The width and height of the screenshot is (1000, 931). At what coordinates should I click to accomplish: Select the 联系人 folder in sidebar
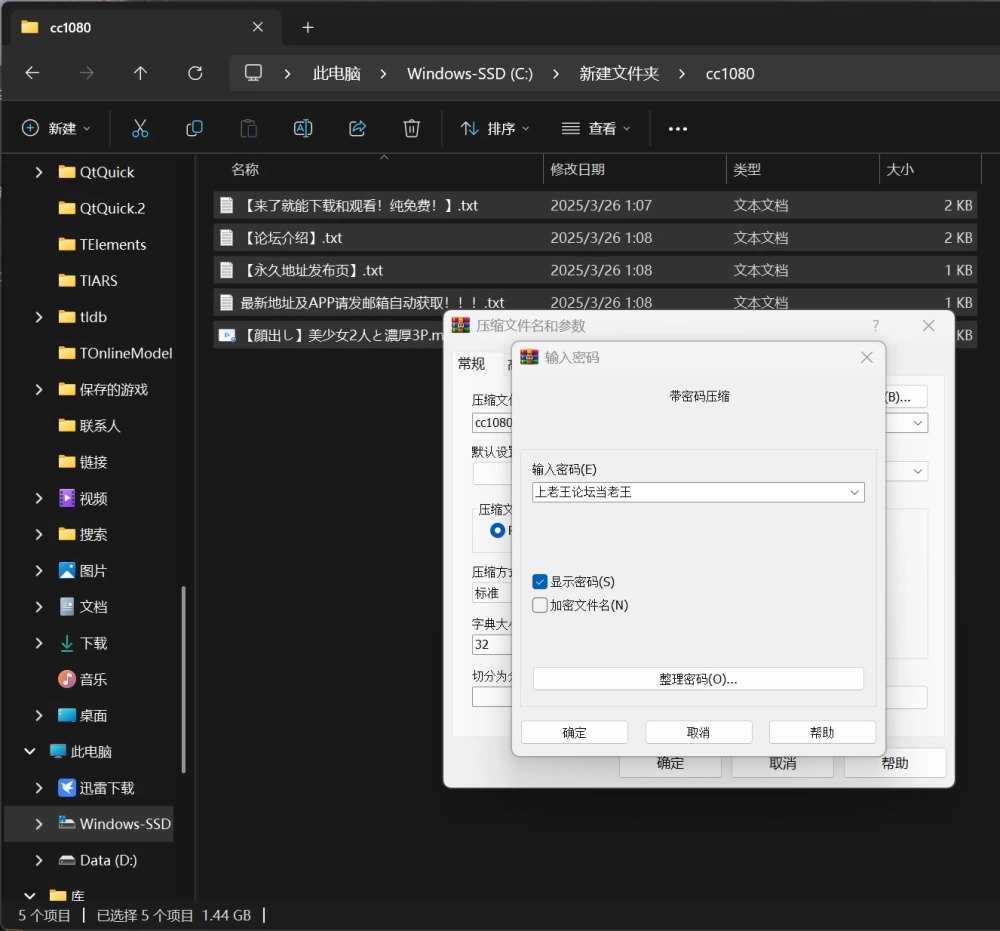tap(89, 425)
